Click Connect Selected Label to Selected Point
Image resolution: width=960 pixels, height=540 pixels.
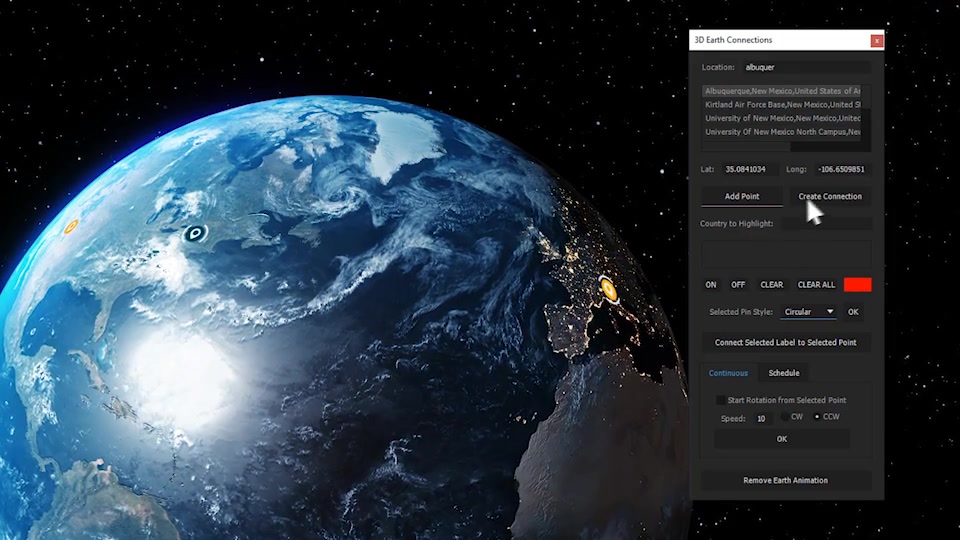point(786,342)
